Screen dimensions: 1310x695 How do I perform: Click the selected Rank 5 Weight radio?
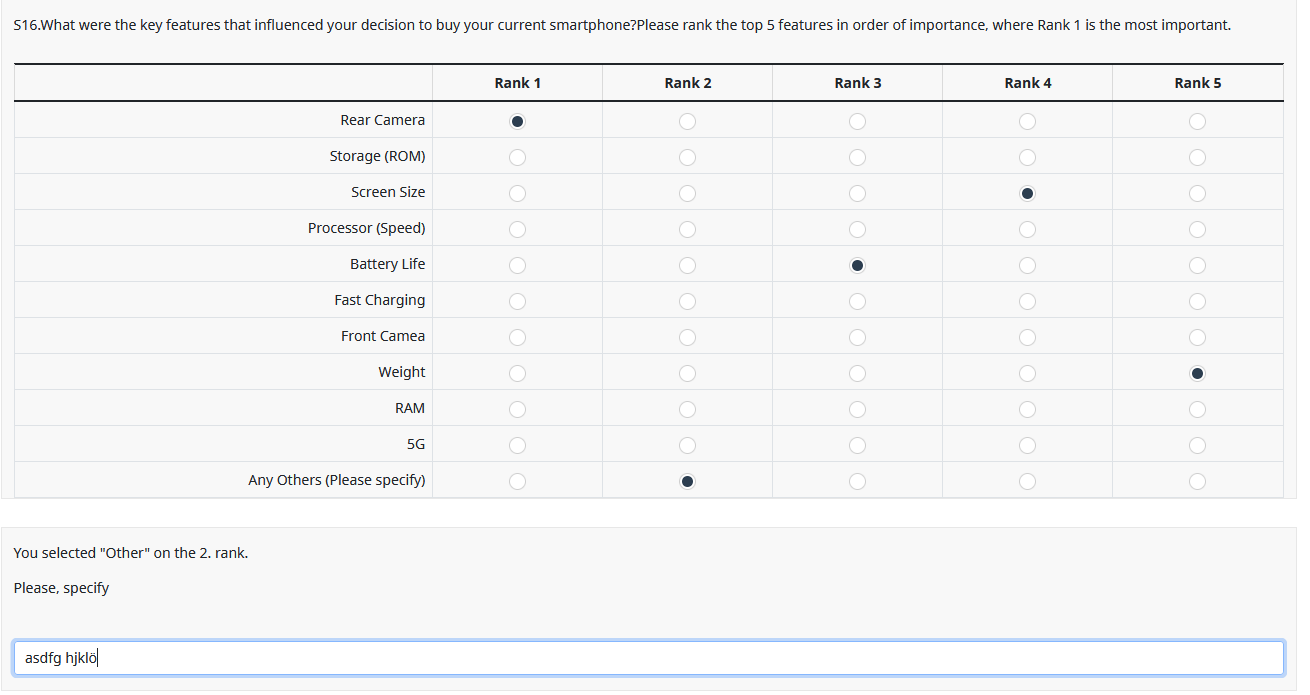click(x=1197, y=374)
